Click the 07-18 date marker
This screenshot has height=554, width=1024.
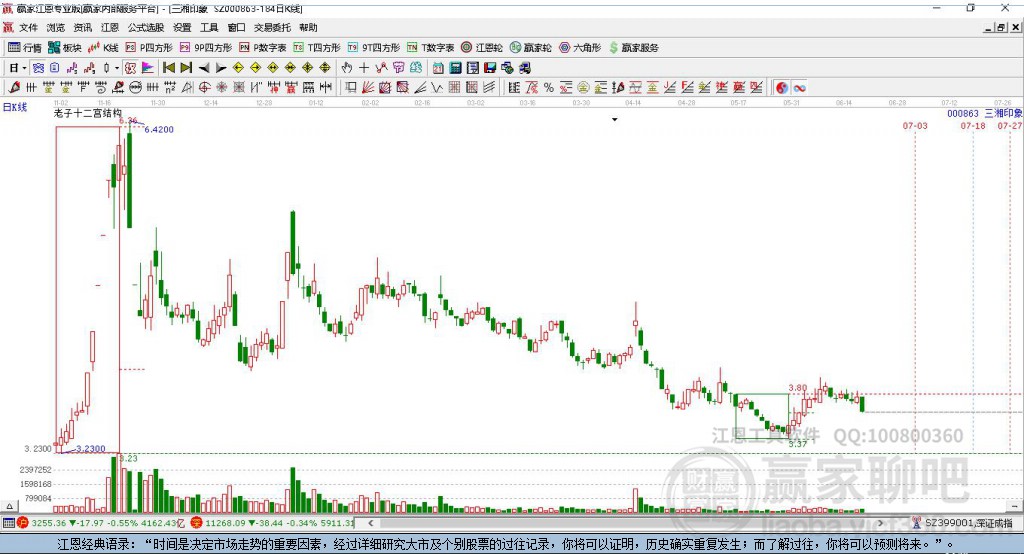click(x=972, y=125)
